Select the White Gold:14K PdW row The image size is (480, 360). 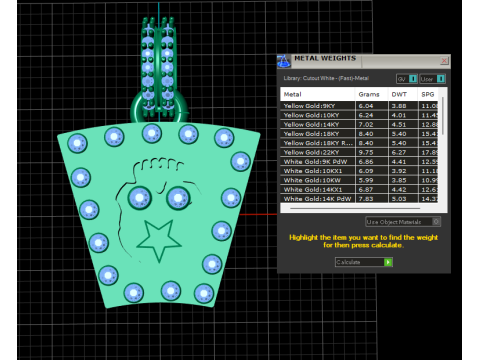tap(359, 199)
